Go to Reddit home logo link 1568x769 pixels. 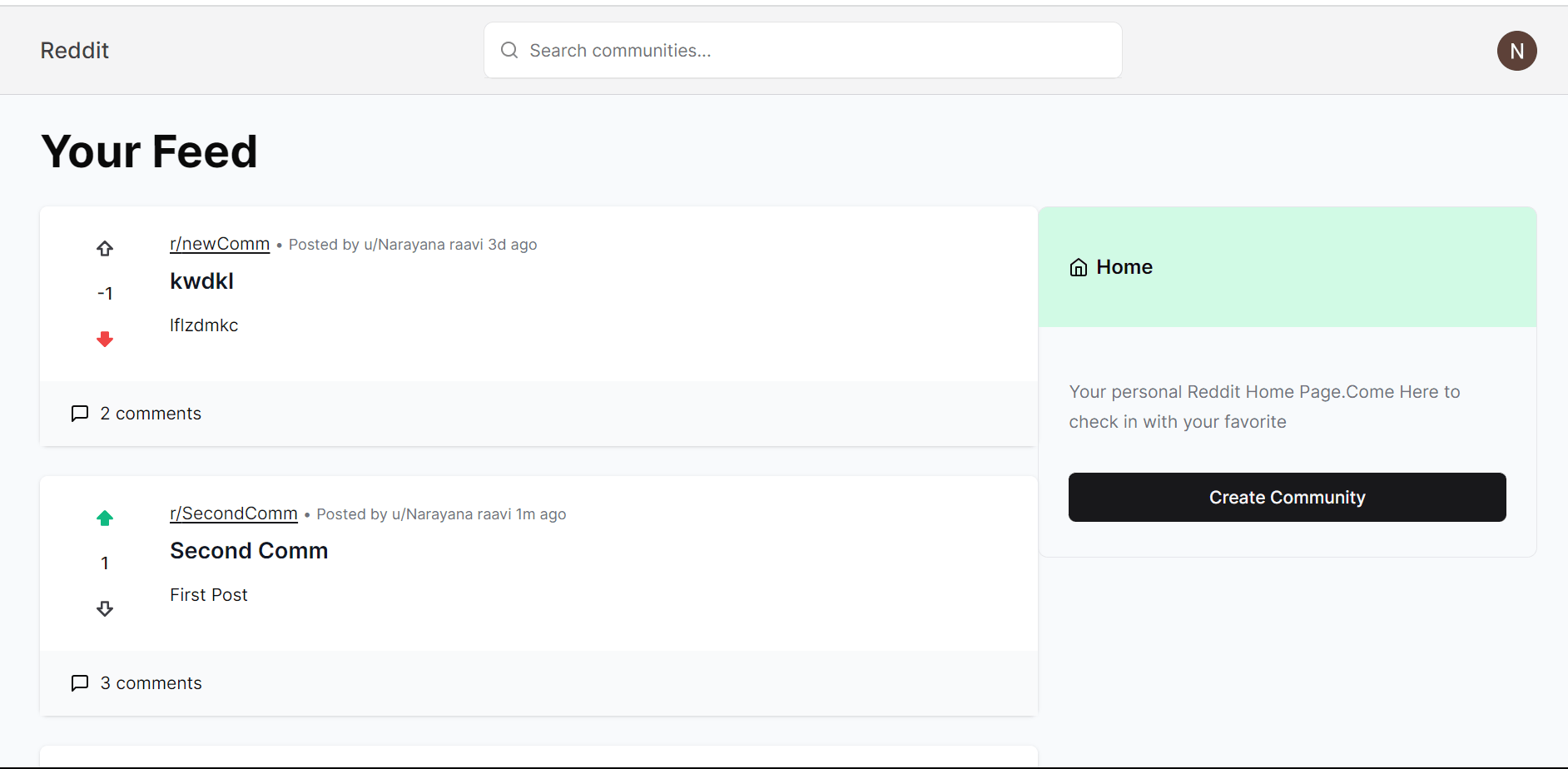[75, 51]
